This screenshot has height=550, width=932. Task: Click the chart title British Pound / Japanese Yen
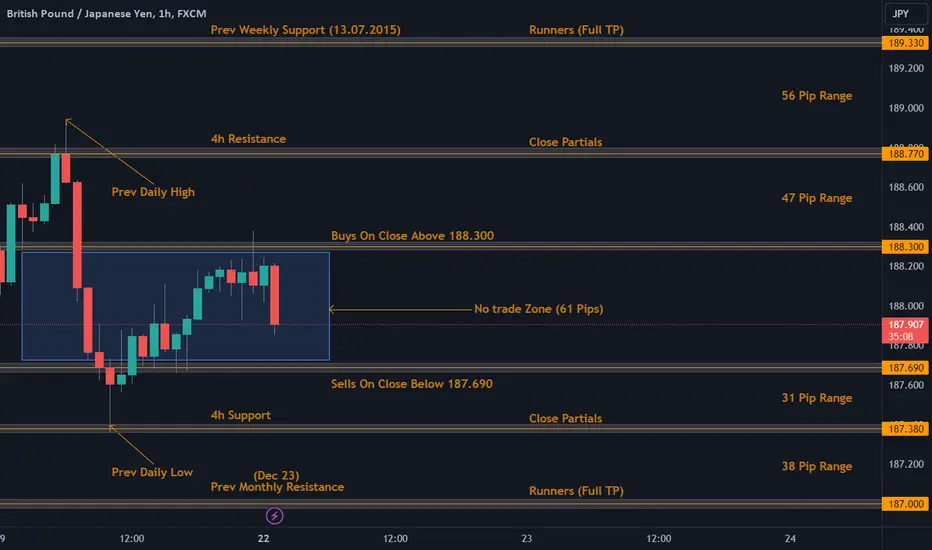point(80,13)
